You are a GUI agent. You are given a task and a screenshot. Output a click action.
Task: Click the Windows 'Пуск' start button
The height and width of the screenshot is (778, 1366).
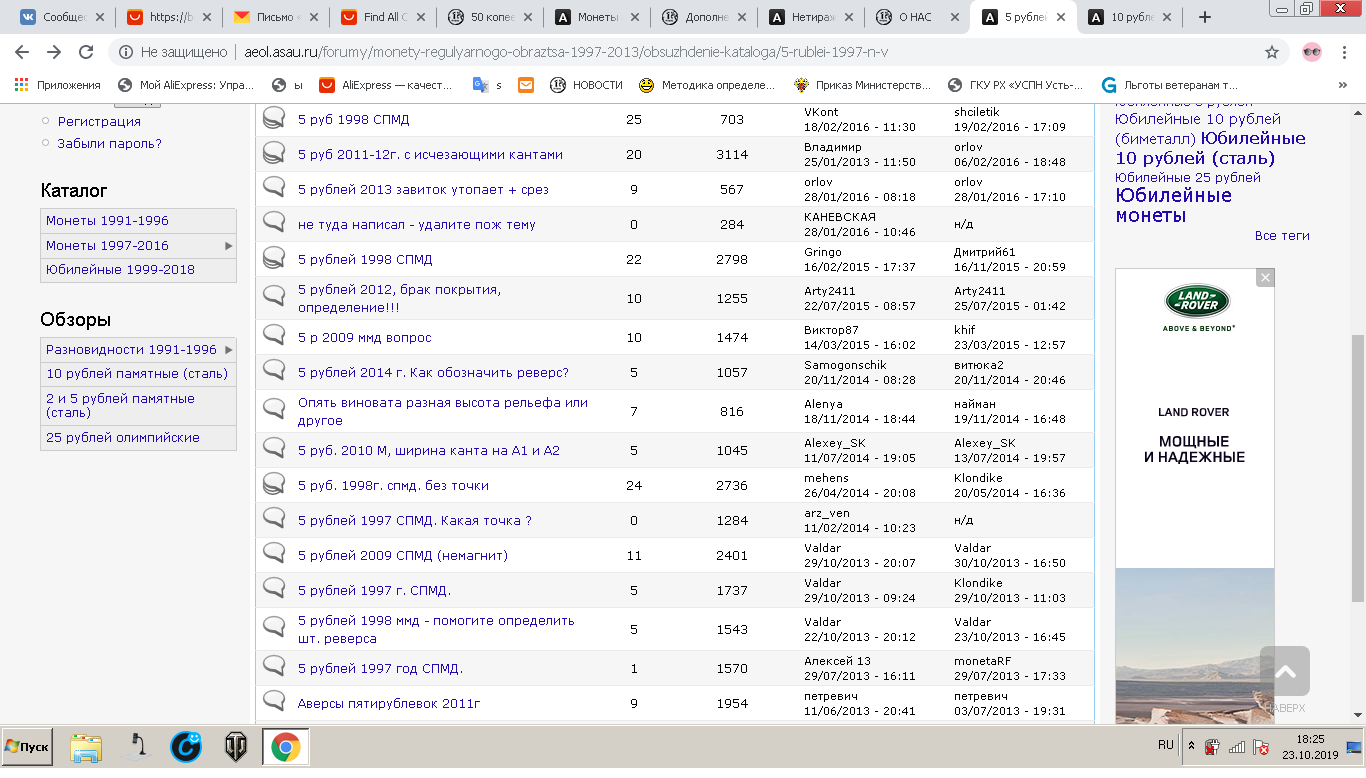(27, 747)
